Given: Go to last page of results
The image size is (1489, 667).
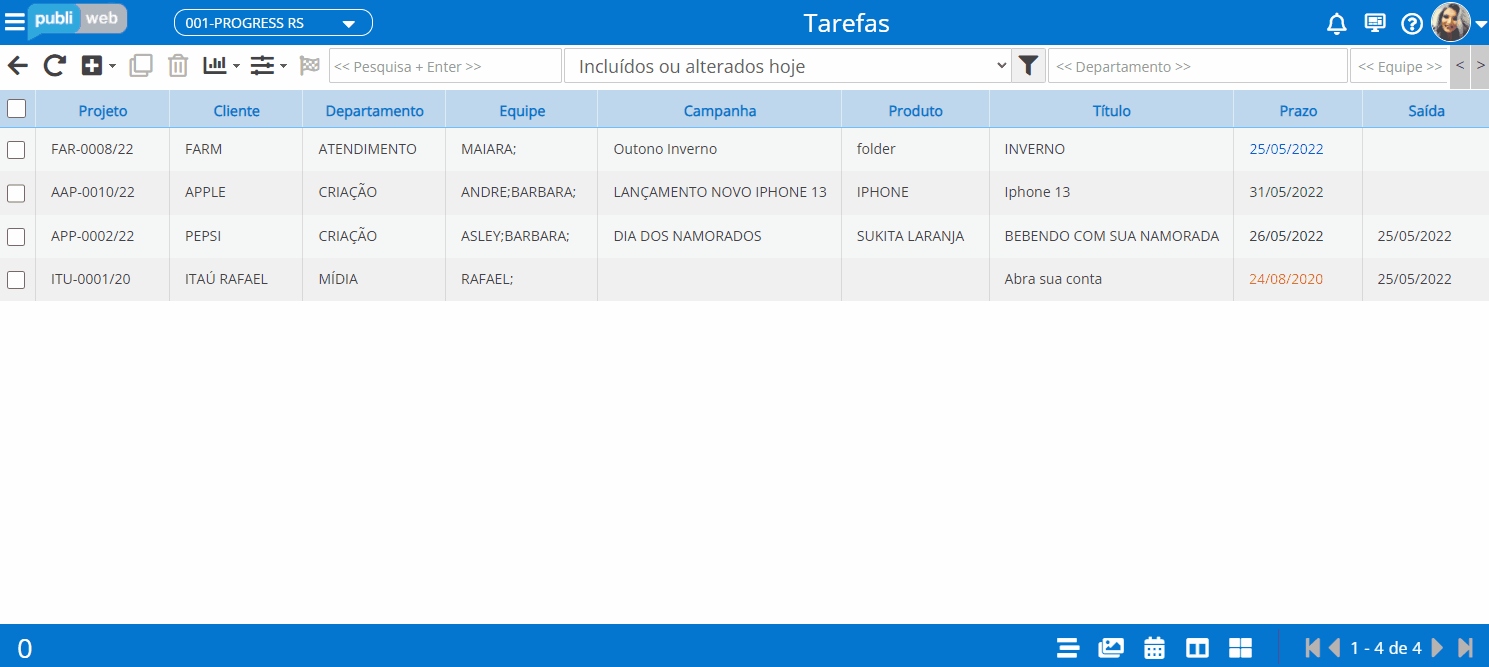Looking at the screenshot, I should point(1465,648).
